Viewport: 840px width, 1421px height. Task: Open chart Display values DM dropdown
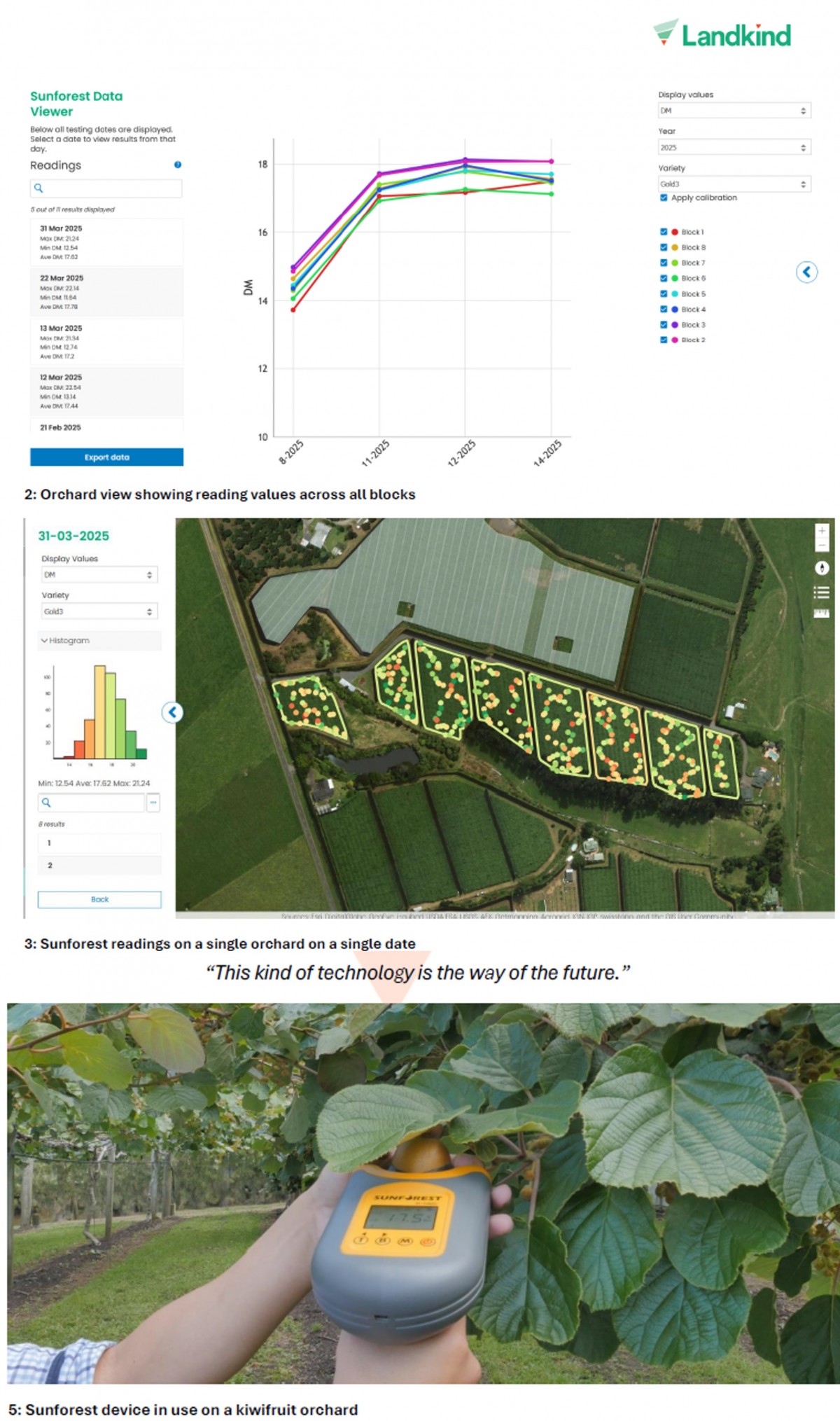(734, 111)
